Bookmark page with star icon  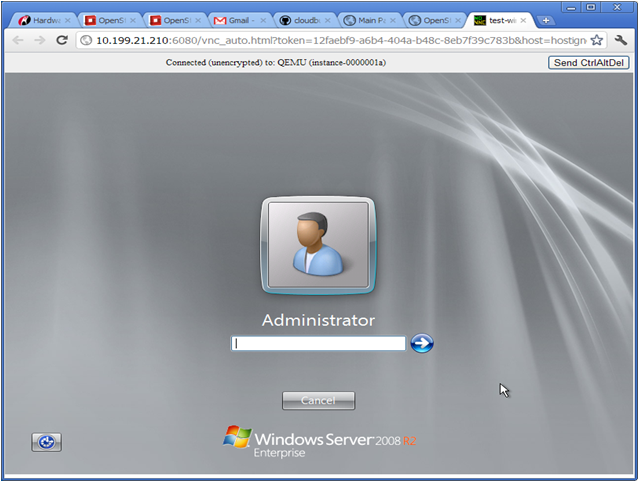597,40
